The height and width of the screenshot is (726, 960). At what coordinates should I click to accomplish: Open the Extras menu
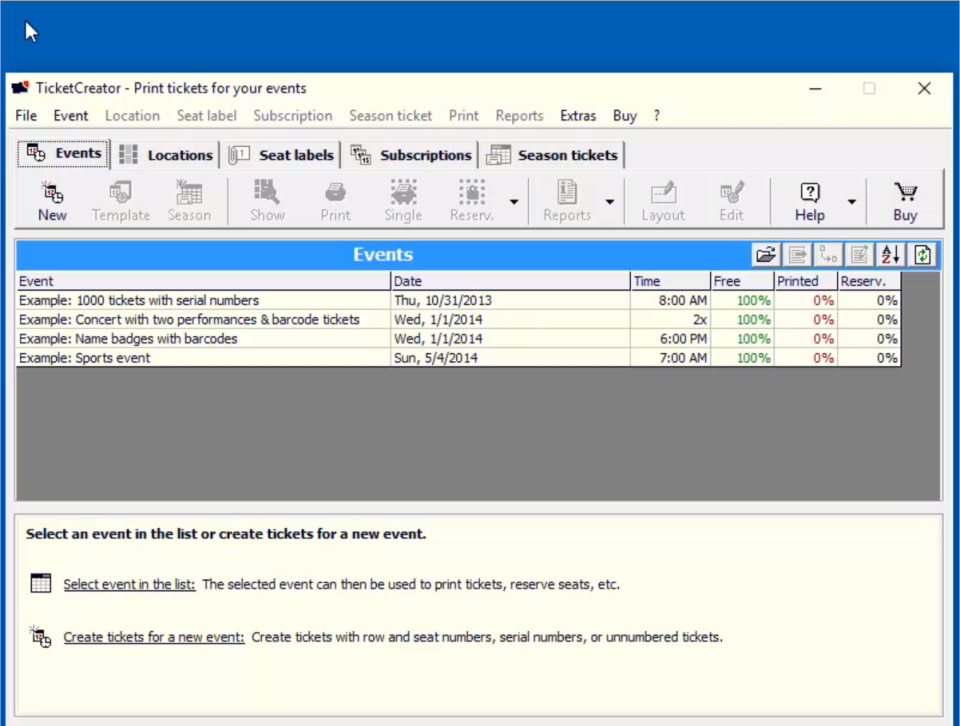pyautogui.click(x=577, y=116)
